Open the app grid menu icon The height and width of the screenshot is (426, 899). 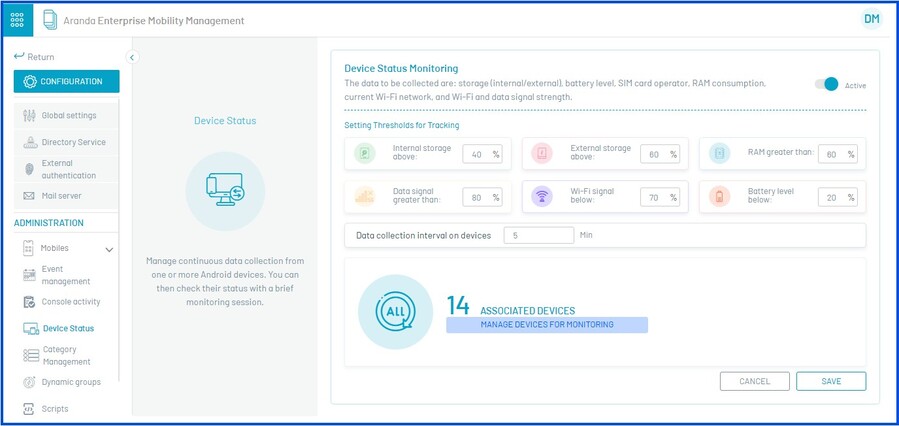pyautogui.click(x=18, y=20)
